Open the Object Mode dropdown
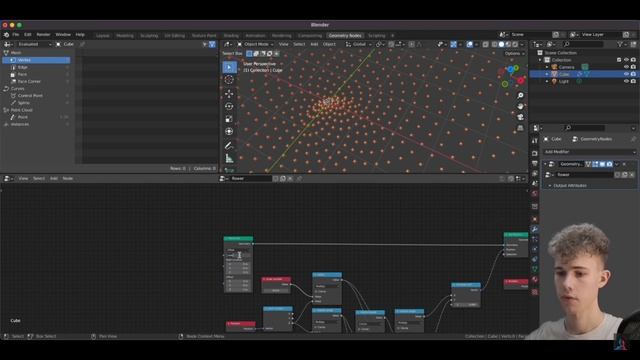 (x=255, y=44)
